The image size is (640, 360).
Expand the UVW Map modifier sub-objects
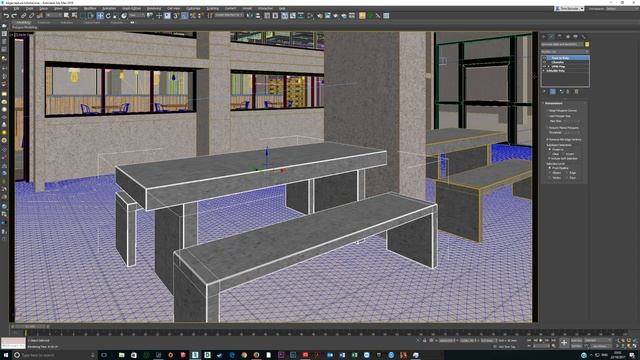[x=549, y=66]
